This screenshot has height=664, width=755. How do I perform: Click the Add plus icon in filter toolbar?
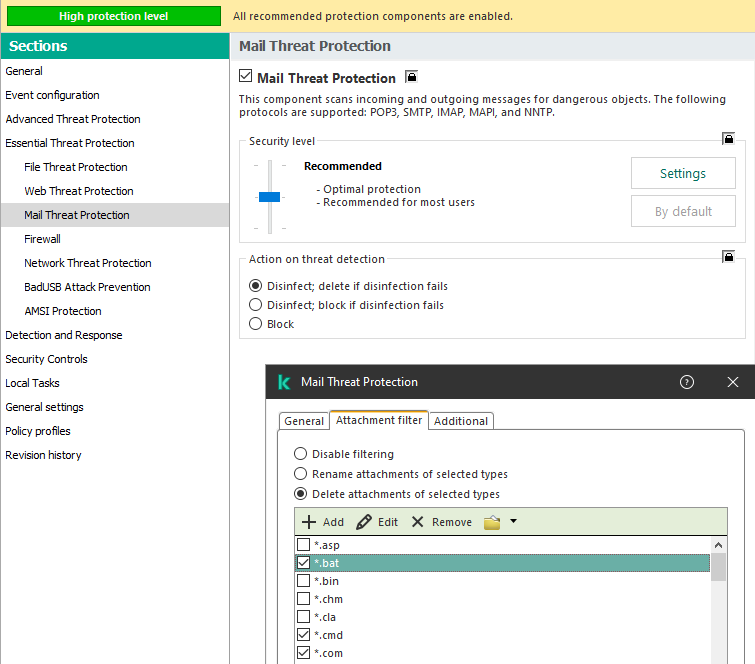[309, 522]
